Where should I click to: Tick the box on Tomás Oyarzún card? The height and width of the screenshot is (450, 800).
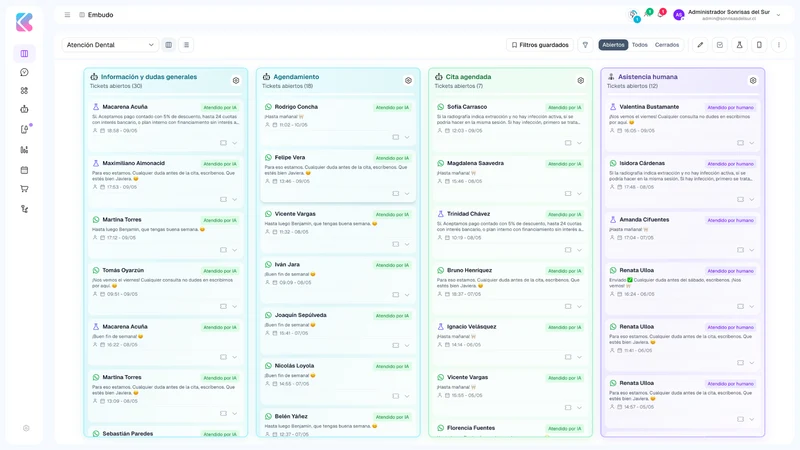[223, 307]
